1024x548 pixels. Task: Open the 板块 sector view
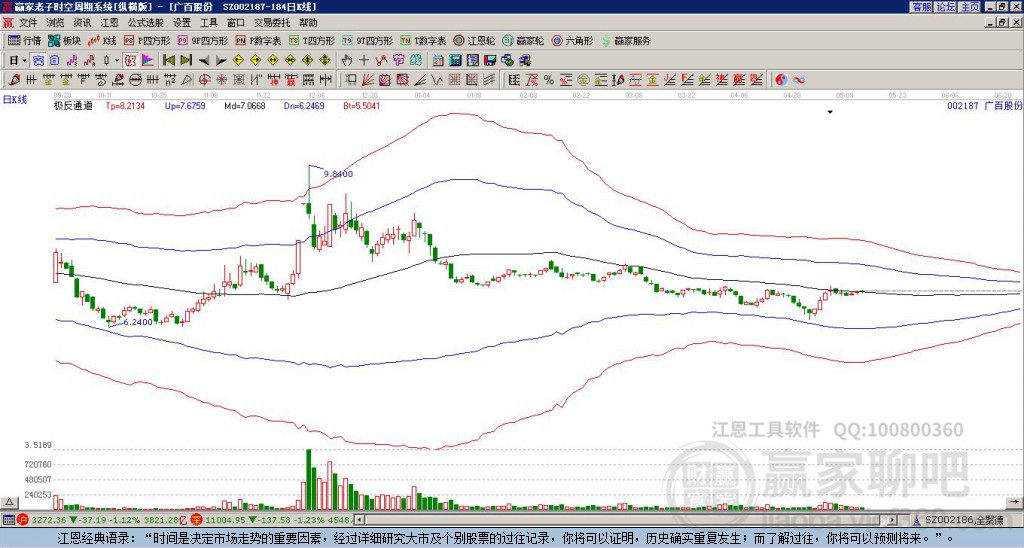click(65, 40)
